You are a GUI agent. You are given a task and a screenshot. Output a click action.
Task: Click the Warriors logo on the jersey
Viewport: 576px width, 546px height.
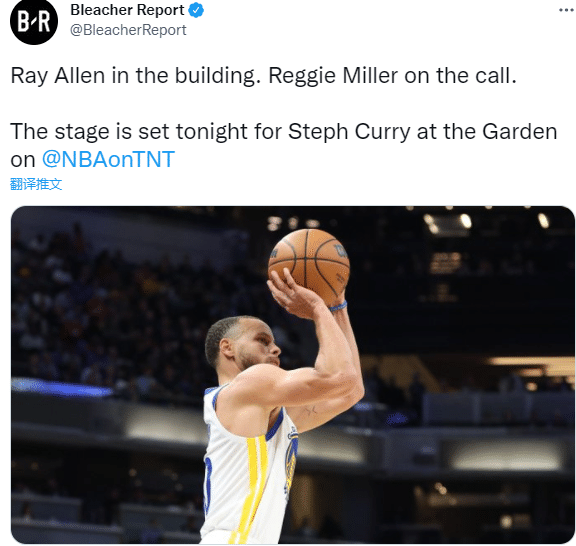292,461
